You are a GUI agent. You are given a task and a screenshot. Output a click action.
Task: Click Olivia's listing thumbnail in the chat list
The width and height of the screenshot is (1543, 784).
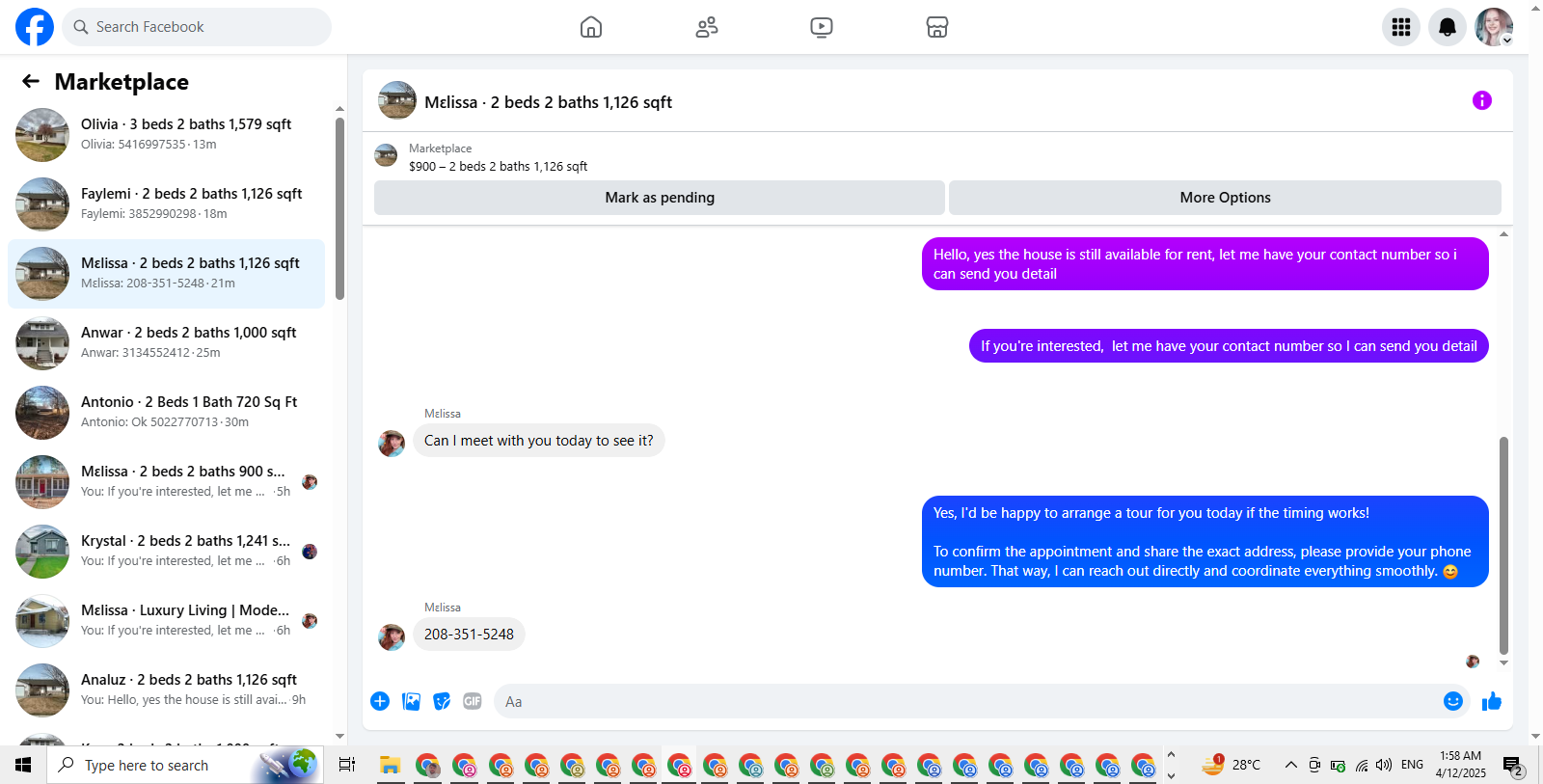42,135
